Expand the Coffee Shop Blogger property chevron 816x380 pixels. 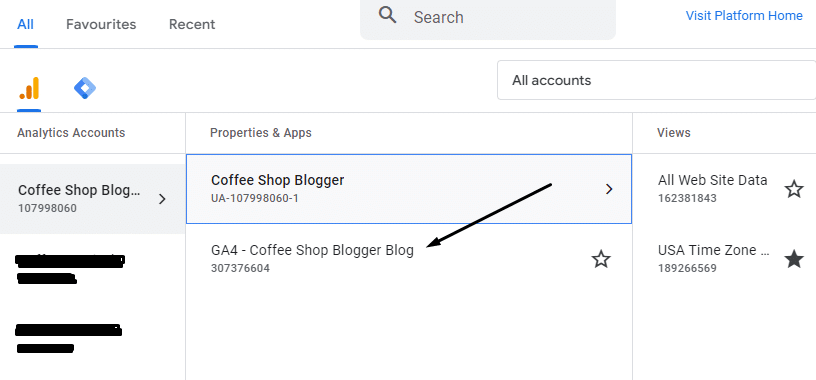tap(609, 189)
